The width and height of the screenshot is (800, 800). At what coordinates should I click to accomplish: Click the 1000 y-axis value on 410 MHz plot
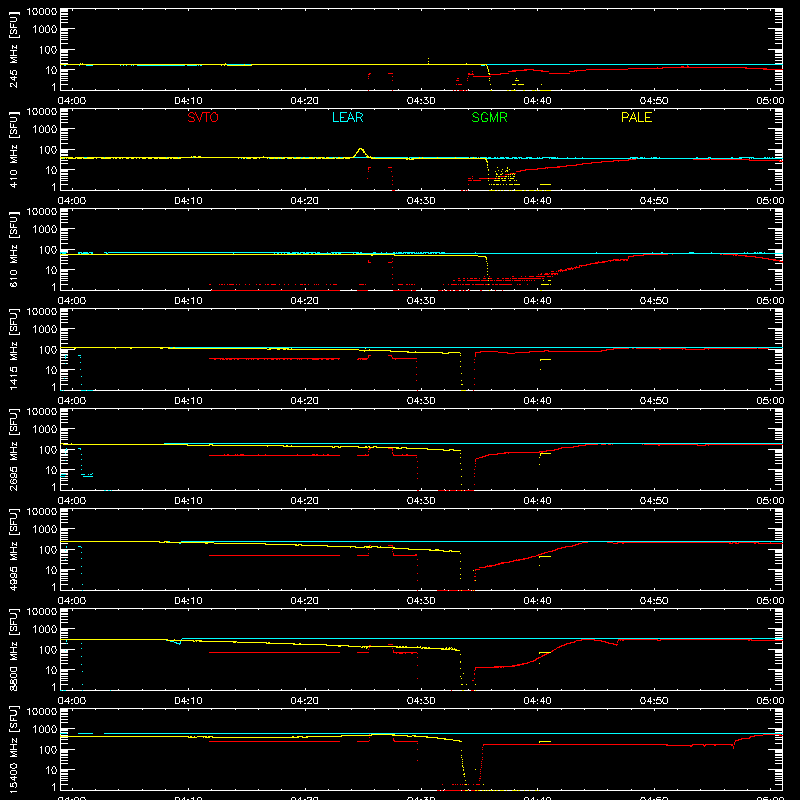tap(45, 130)
